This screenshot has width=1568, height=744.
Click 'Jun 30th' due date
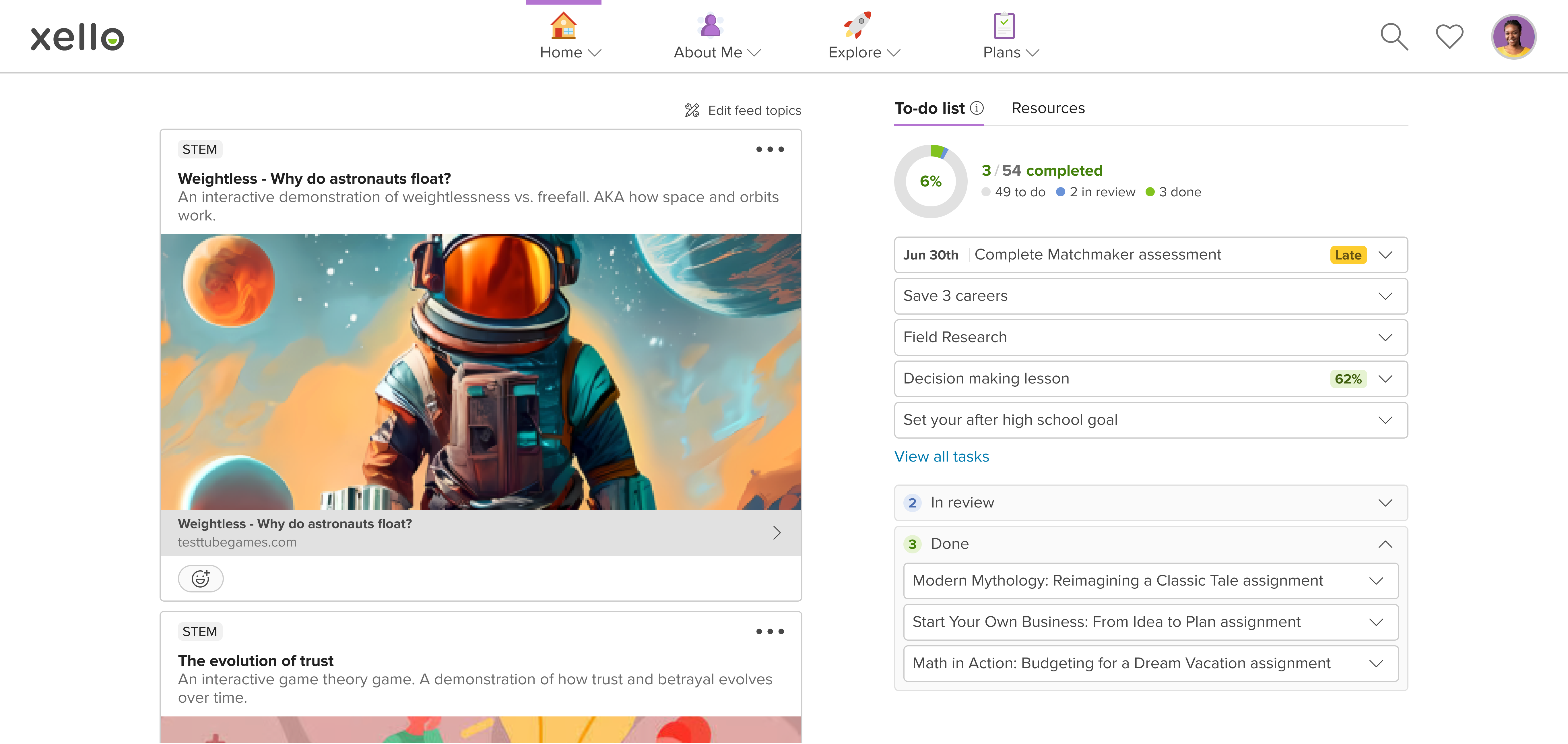tap(931, 255)
